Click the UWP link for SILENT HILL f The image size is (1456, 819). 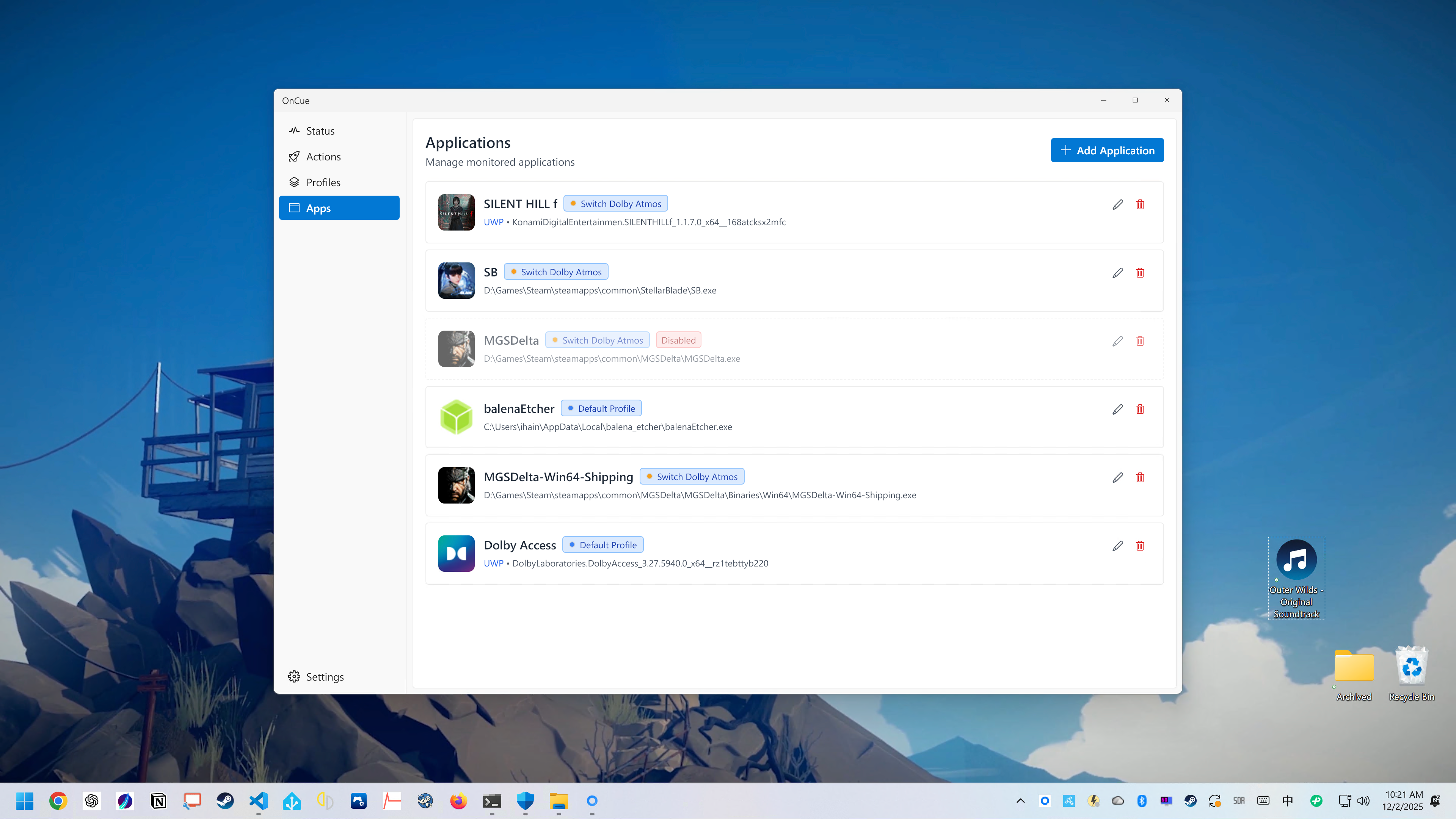(493, 222)
